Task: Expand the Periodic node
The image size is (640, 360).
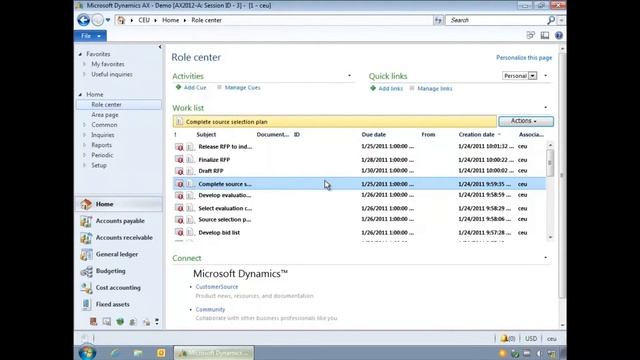Action: point(84,155)
